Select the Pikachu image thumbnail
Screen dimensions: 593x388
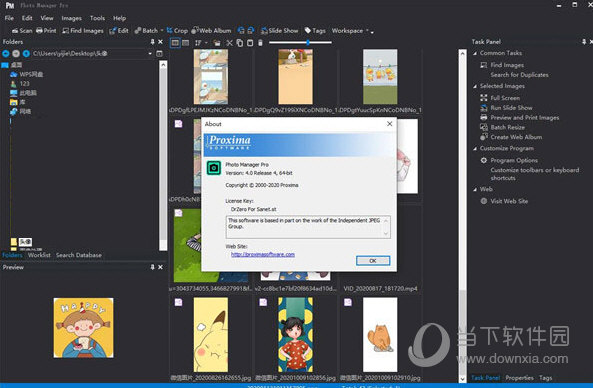click(x=211, y=334)
